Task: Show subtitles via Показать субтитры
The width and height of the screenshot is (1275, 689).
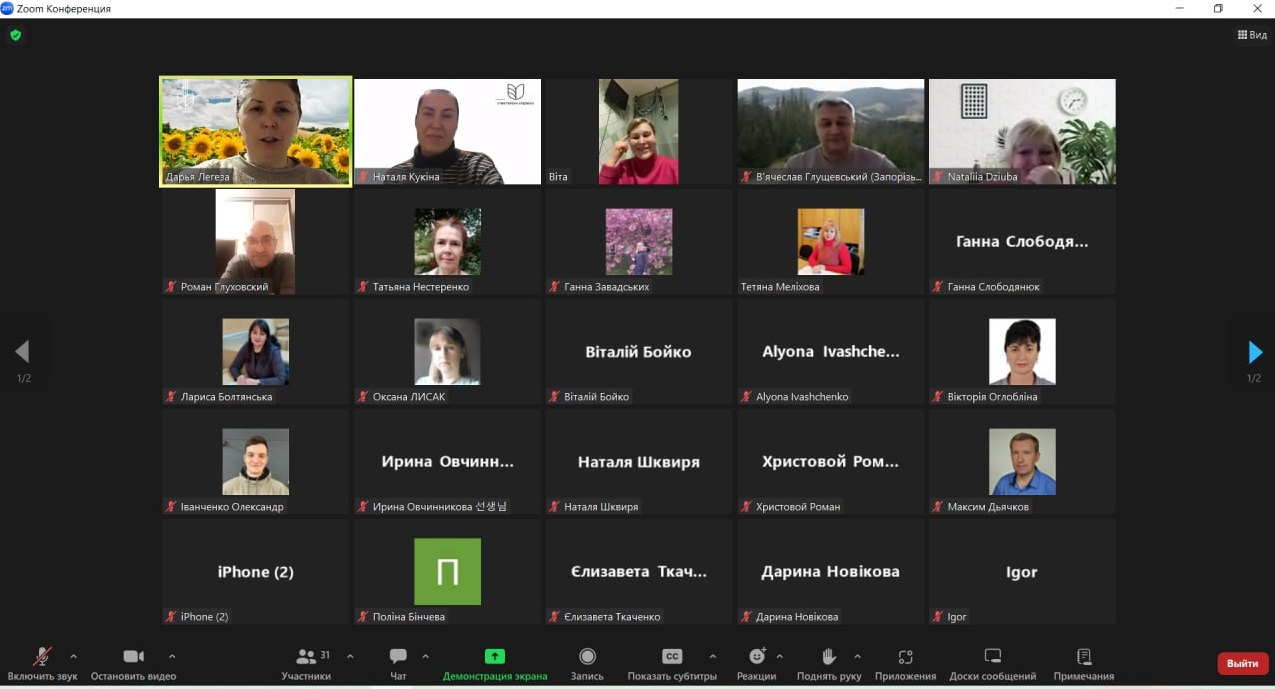Action: point(672,662)
